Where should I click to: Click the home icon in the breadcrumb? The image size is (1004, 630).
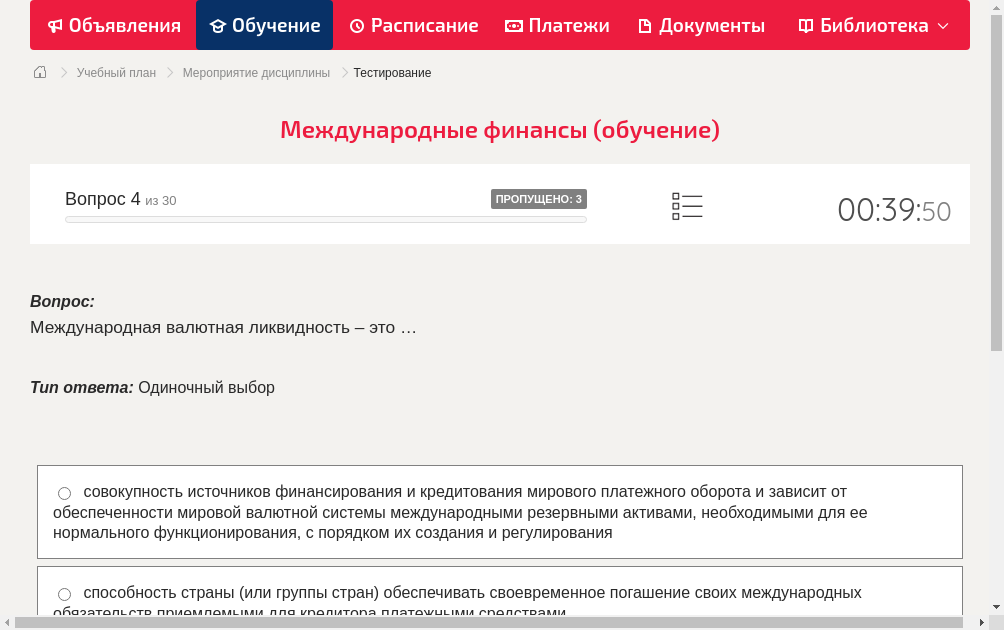point(40,72)
